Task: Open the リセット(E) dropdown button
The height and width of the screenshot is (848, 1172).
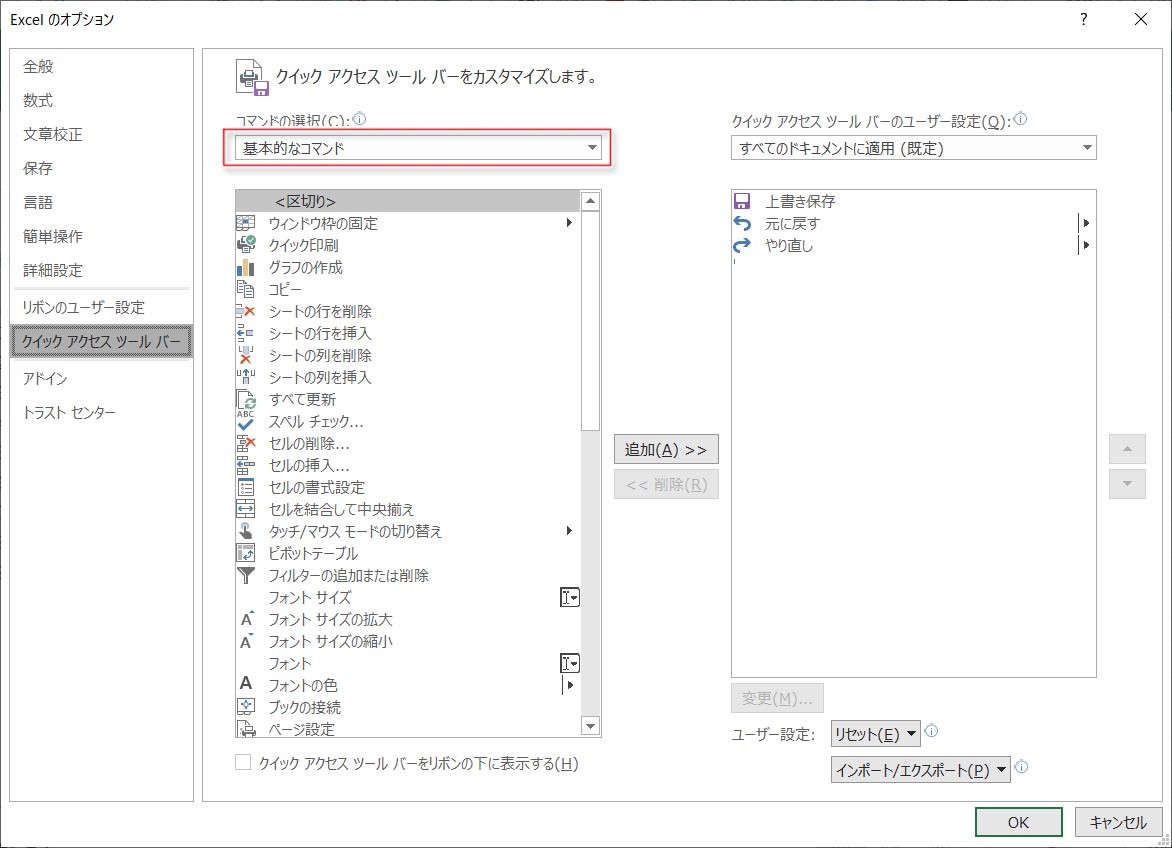Action: tap(875, 734)
